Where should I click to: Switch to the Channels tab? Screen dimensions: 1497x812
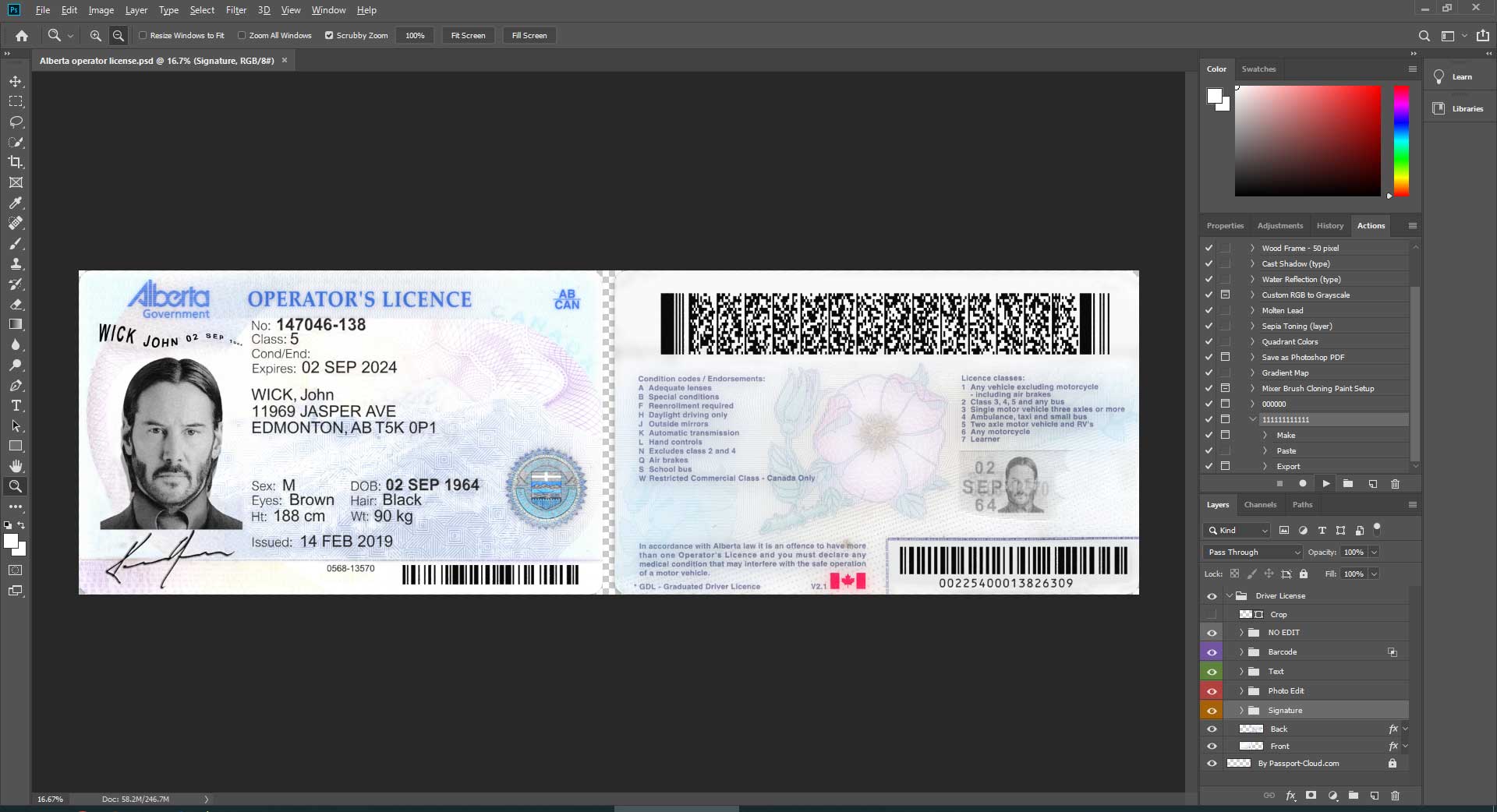[1260, 505]
